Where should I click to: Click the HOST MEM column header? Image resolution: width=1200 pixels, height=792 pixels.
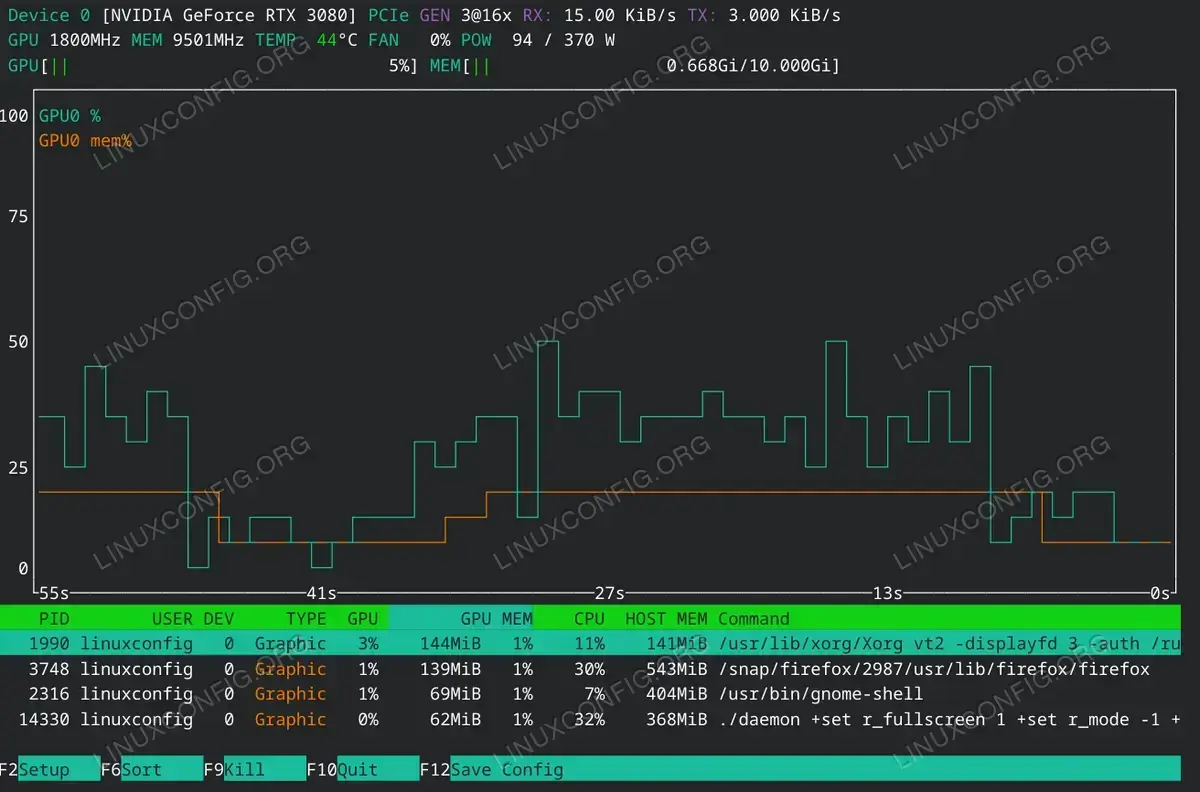point(666,618)
